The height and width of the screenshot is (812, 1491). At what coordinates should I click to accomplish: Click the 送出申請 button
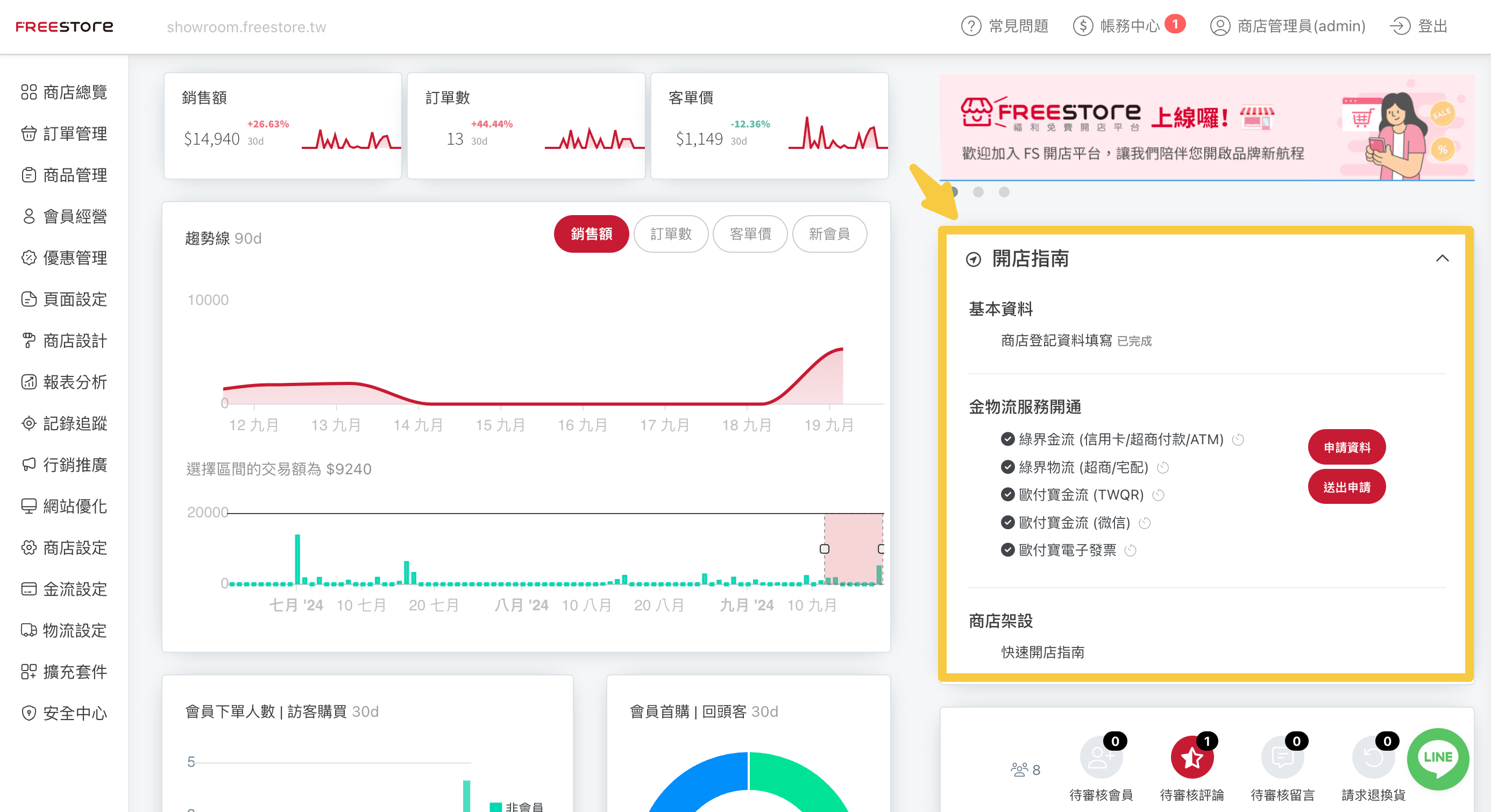1346,487
